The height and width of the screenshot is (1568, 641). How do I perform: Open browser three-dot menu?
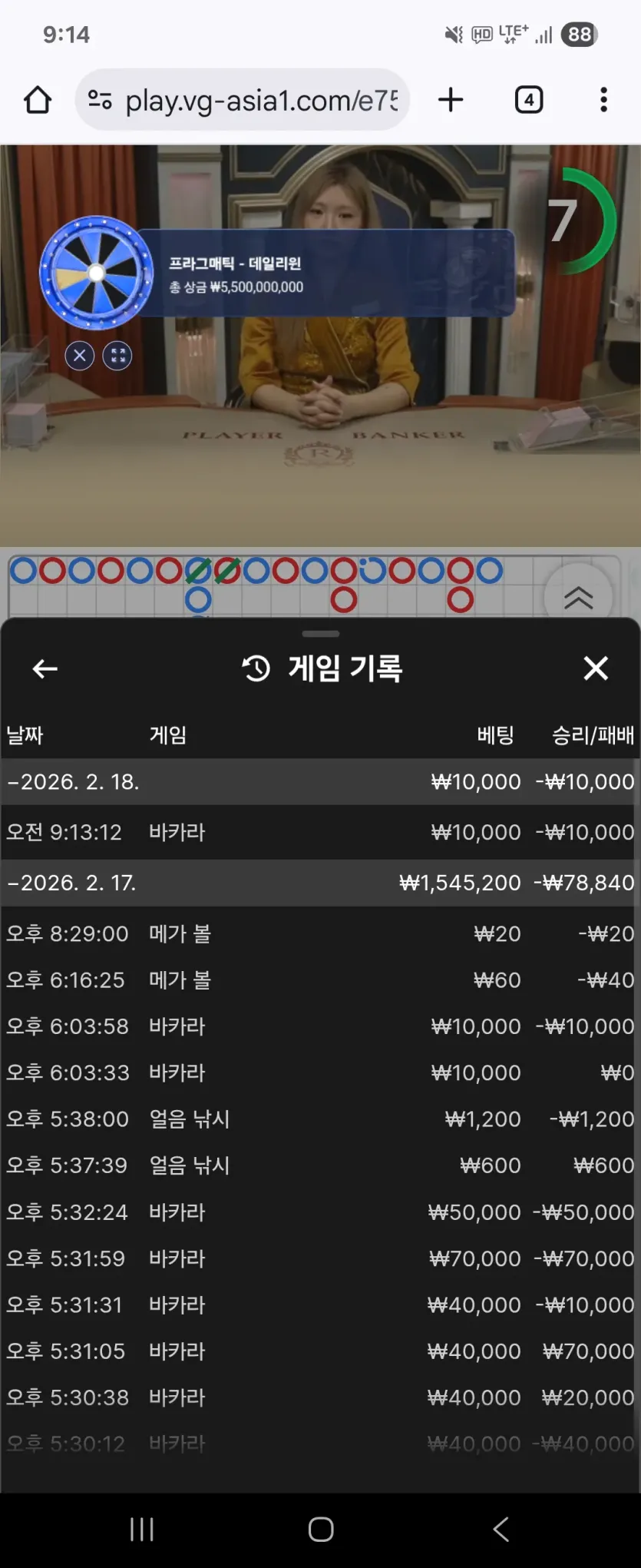(x=604, y=100)
